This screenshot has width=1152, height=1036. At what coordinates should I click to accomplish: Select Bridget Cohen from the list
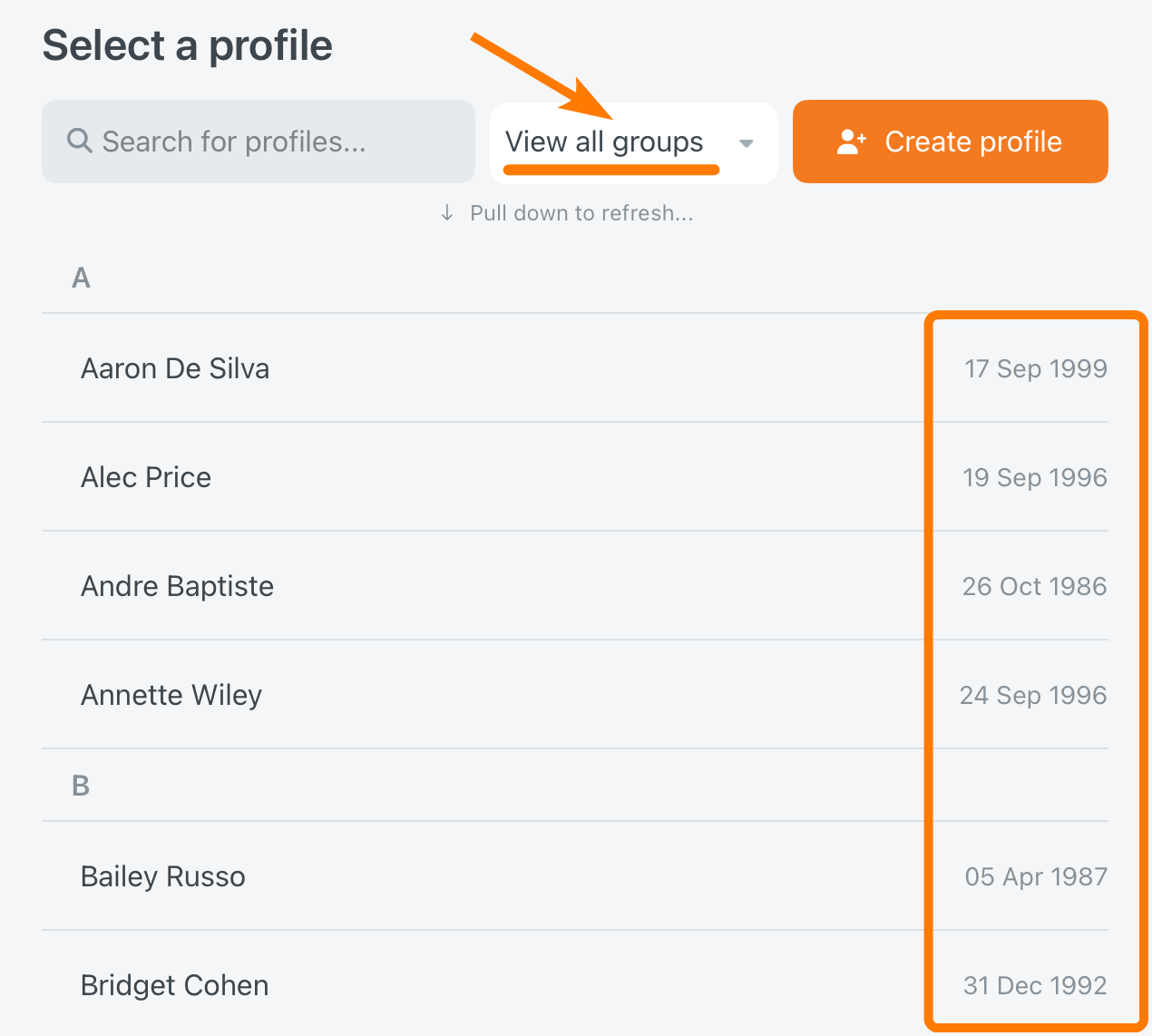tap(174, 985)
